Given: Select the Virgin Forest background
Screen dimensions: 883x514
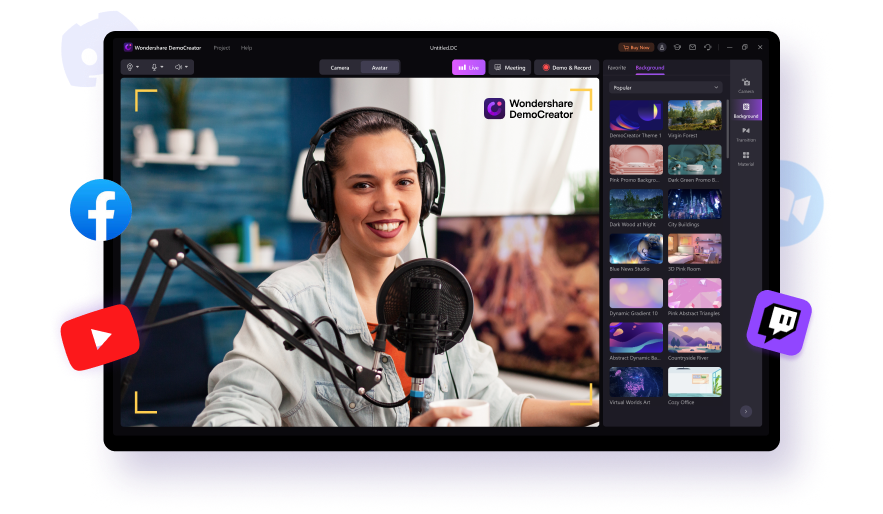Looking at the screenshot, I should click(694, 115).
